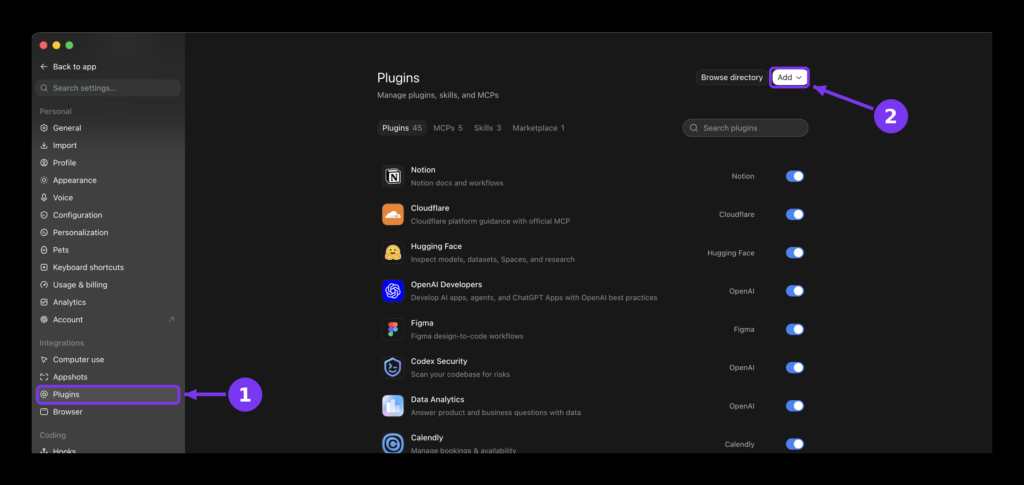Click the Personalization icon in sidebar
The height and width of the screenshot is (485, 1024).
(44, 232)
